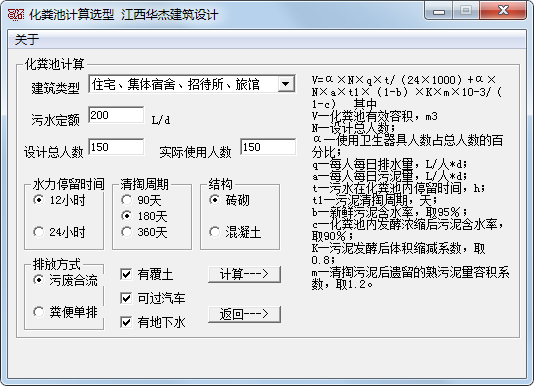534x386 pixels.
Task: Click the 实际使用人数 input field
Action: tap(268, 147)
